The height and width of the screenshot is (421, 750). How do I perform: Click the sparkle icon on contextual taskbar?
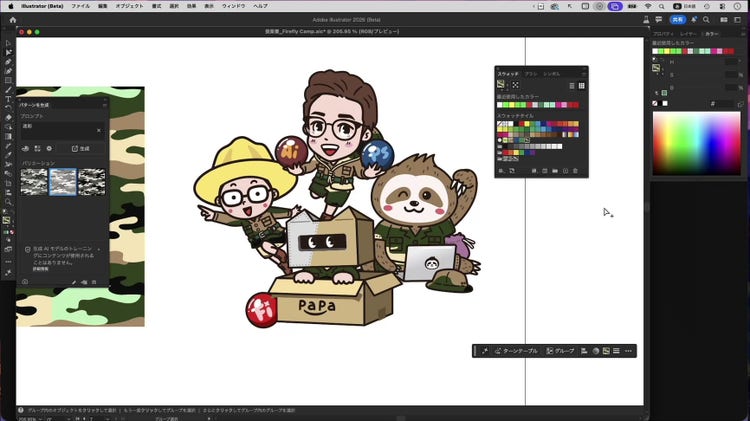point(486,351)
